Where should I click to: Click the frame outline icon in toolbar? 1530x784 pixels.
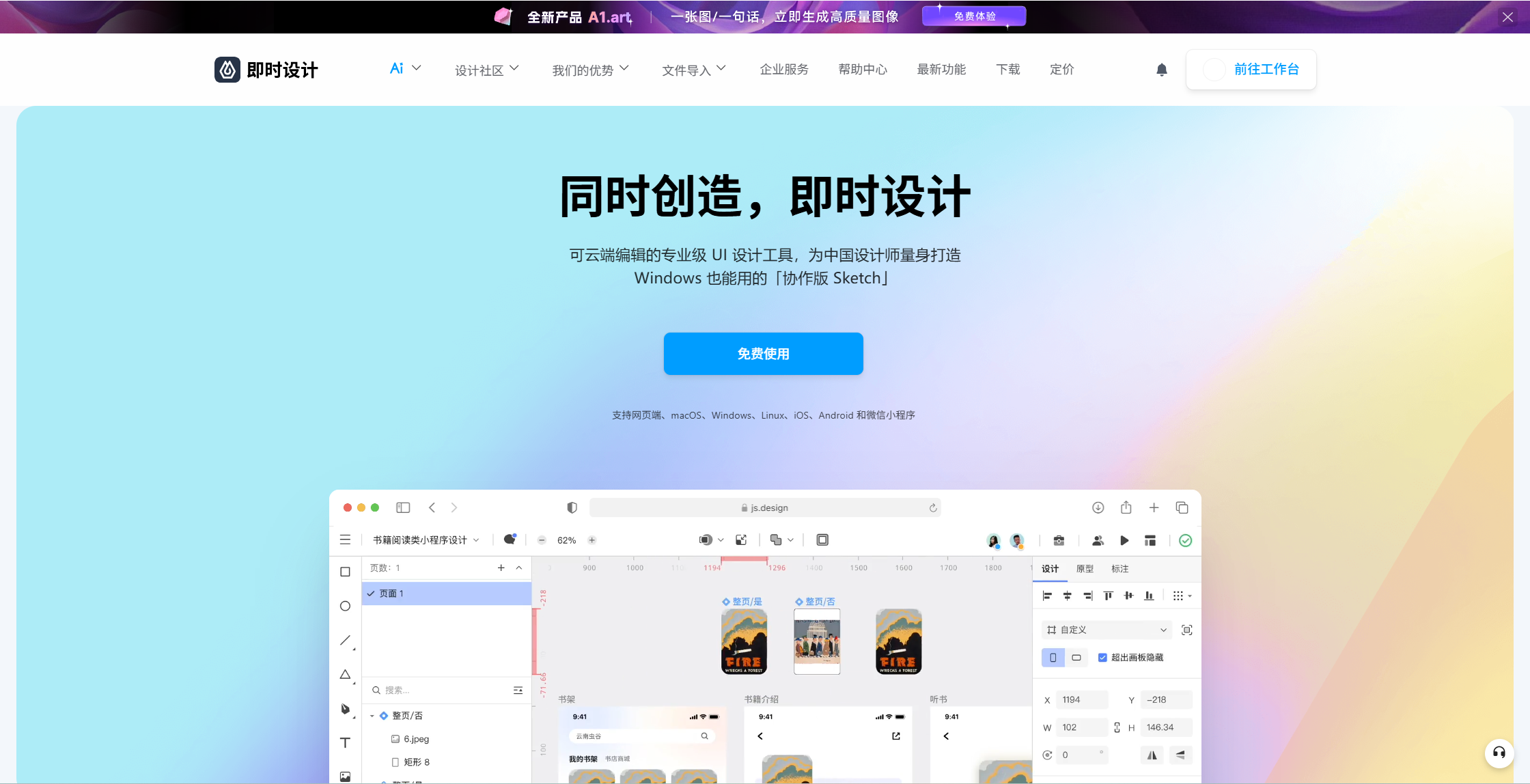(x=822, y=540)
